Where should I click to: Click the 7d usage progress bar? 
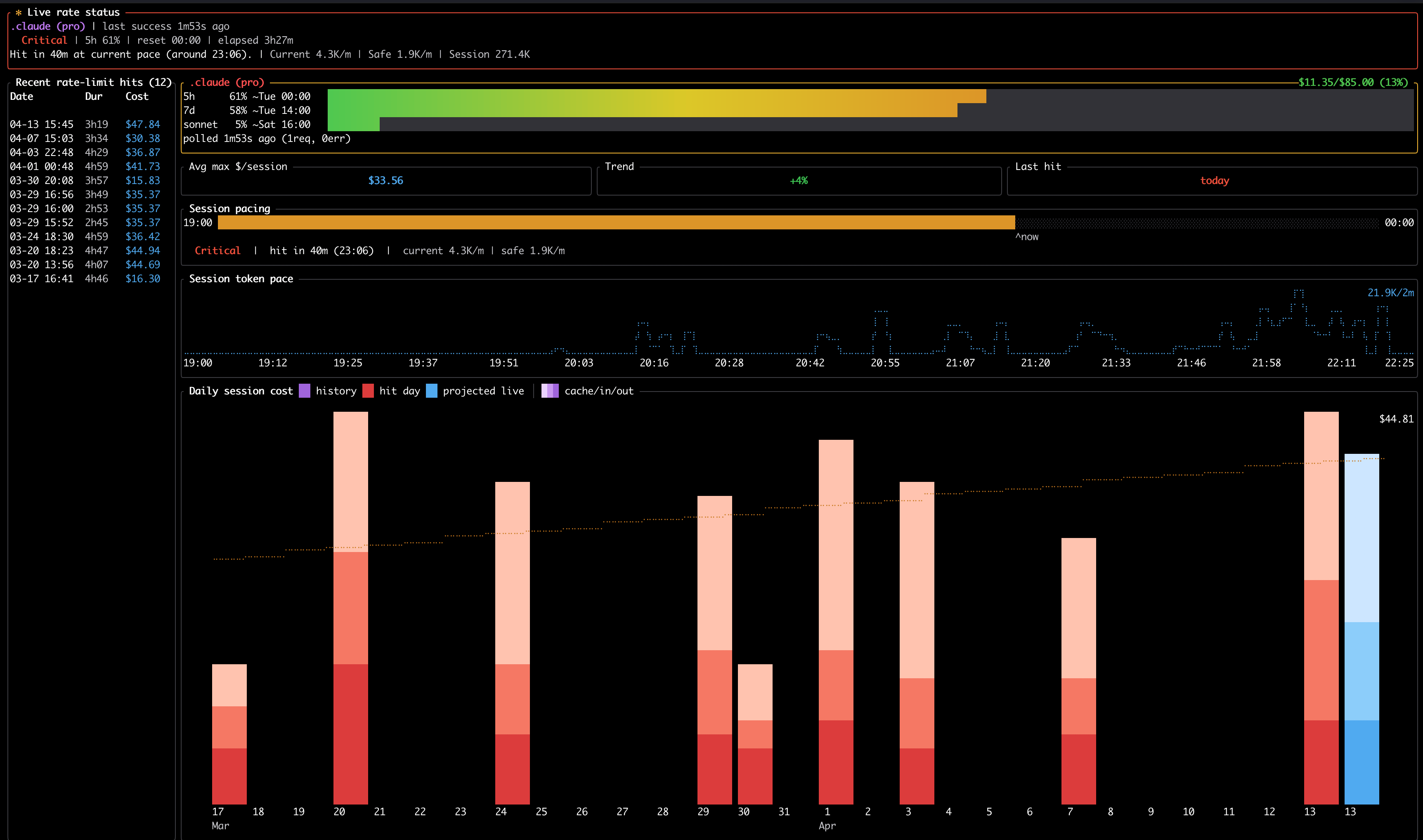point(870,111)
